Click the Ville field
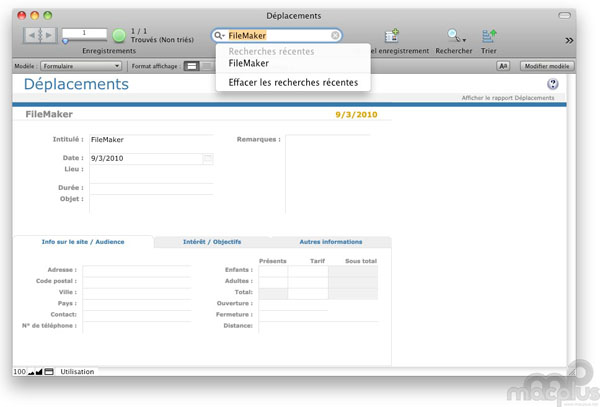This screenshot has height=407, width=600. [137, 293]
